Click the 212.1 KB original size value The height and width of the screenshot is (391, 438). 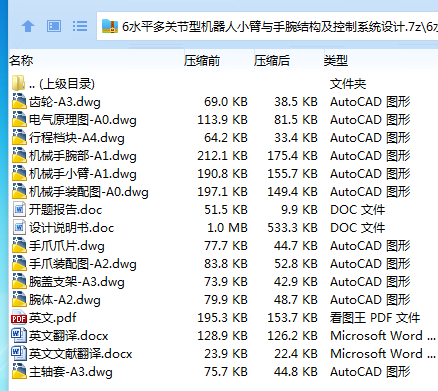[222, 156]
